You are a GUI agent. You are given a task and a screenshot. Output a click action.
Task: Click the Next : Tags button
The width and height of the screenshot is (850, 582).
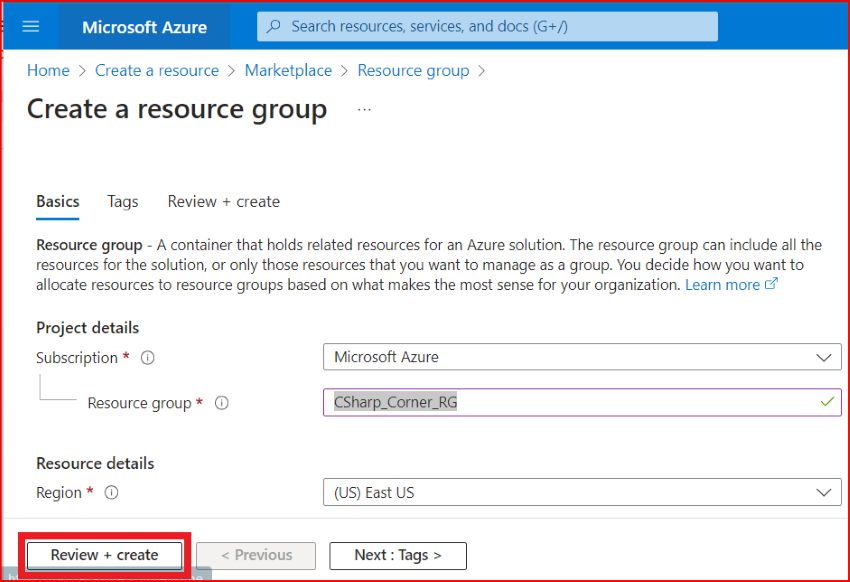click(398, 555)
